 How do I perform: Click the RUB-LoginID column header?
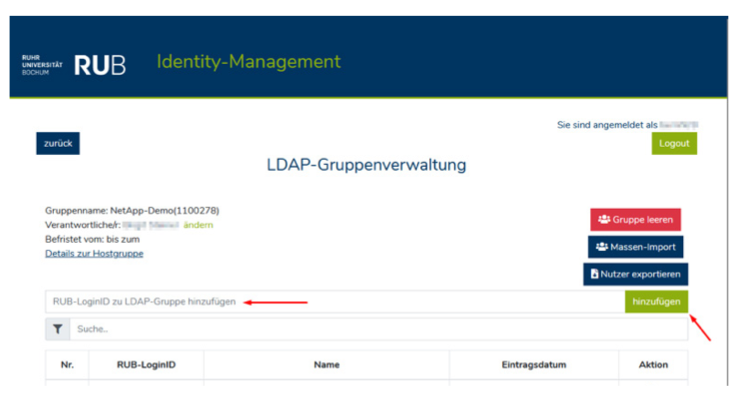pyautogui.click(x=146, y=365)
